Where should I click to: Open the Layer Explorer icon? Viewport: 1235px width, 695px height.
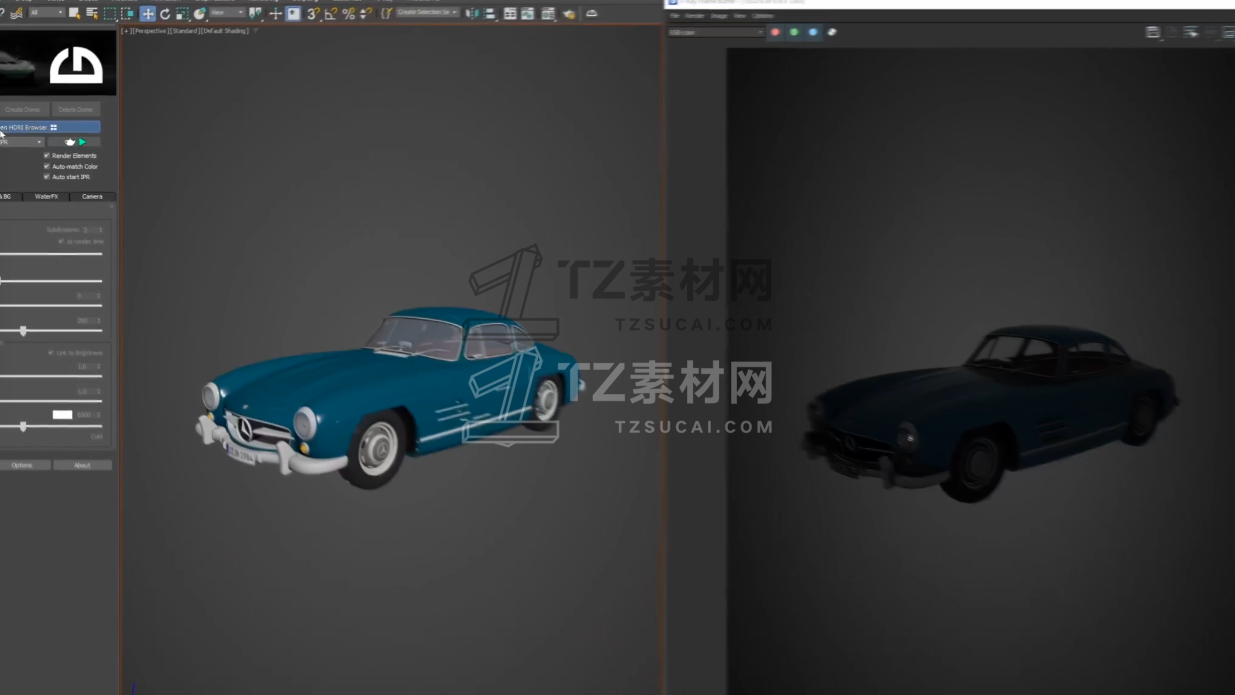[x=528, y=13]
